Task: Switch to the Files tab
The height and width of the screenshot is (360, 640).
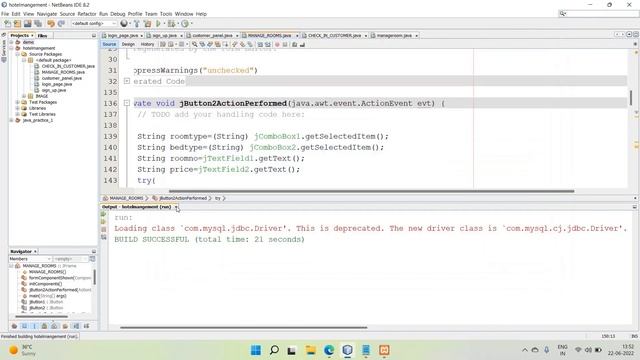Action: click(42, 36)
